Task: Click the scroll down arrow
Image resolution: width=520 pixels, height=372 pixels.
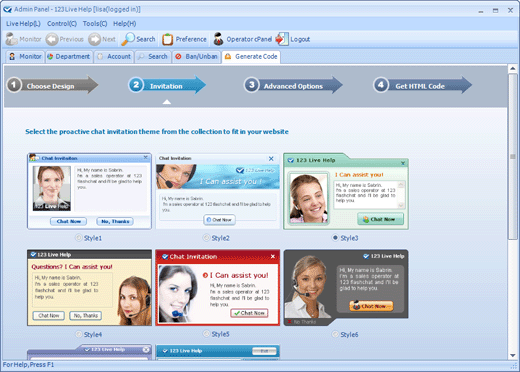Action: tap(513, 356)
